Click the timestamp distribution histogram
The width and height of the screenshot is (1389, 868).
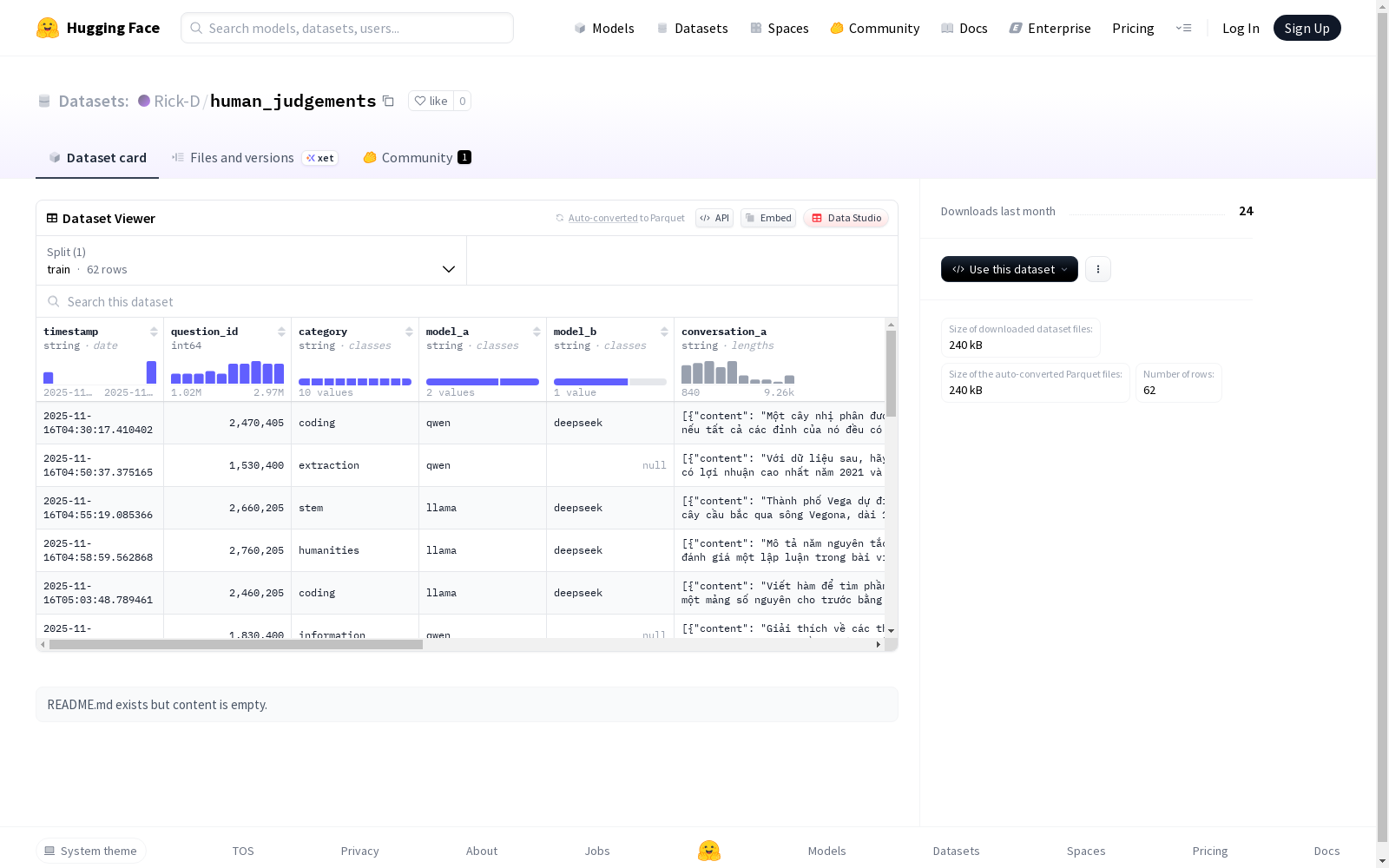100,372
